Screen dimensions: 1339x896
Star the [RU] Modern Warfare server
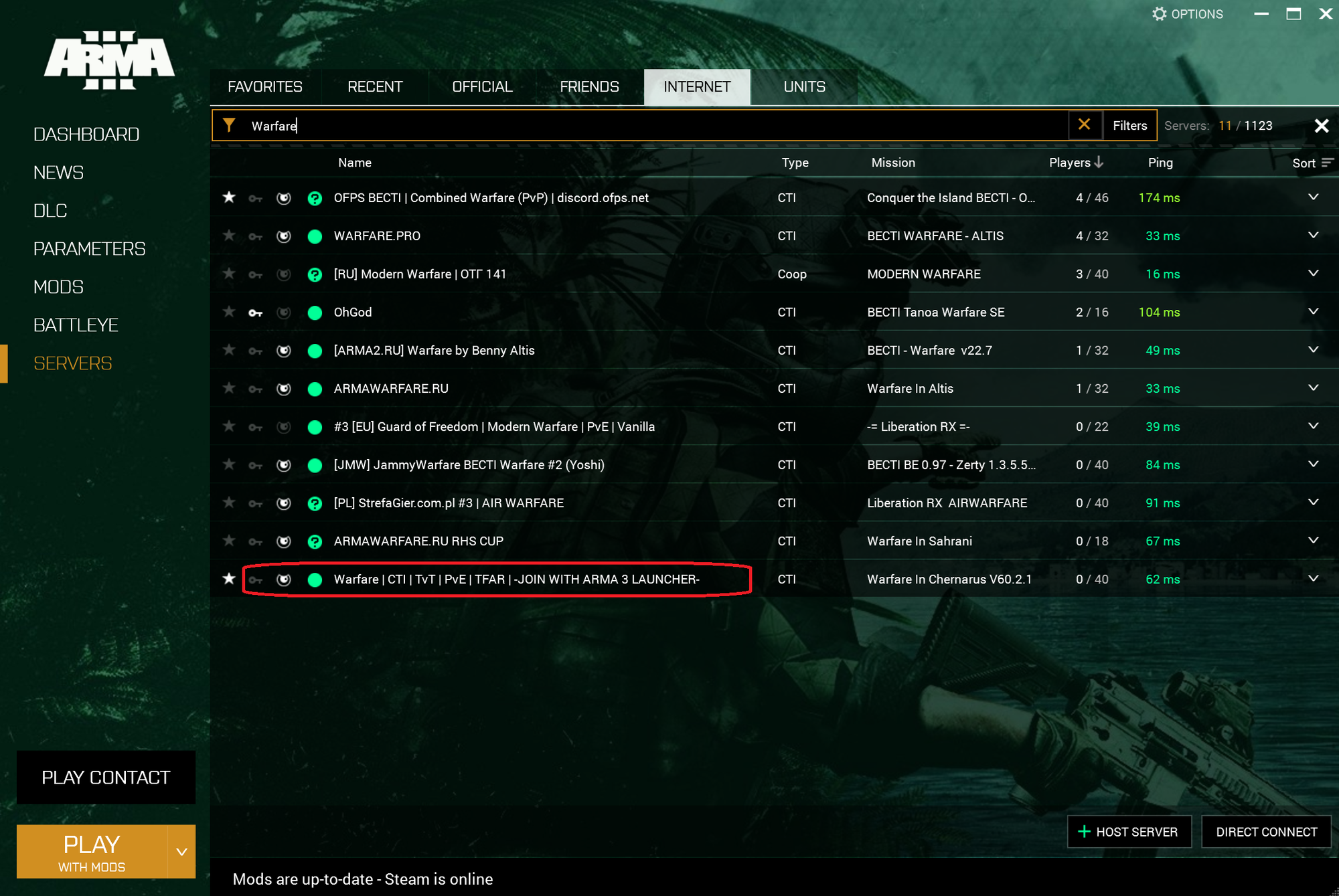click(229, 274)
